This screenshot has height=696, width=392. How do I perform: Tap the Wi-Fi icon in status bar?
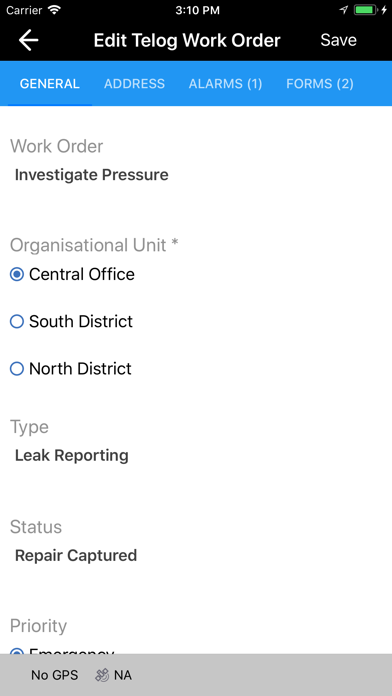pyautogui.click(x=55, y=10)
